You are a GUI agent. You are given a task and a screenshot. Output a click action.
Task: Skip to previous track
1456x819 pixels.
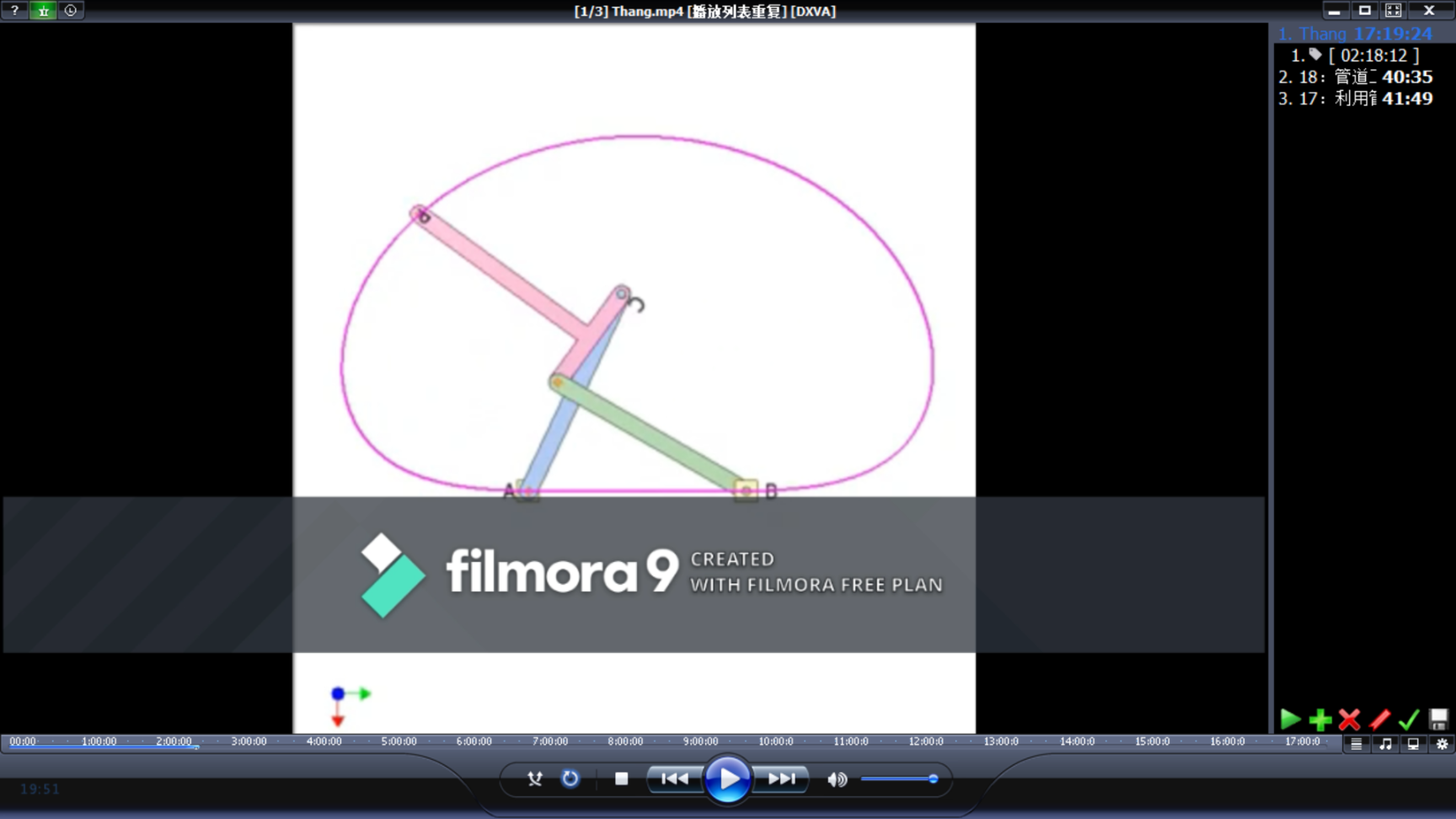pyautogui.click(x=674, y=779)
